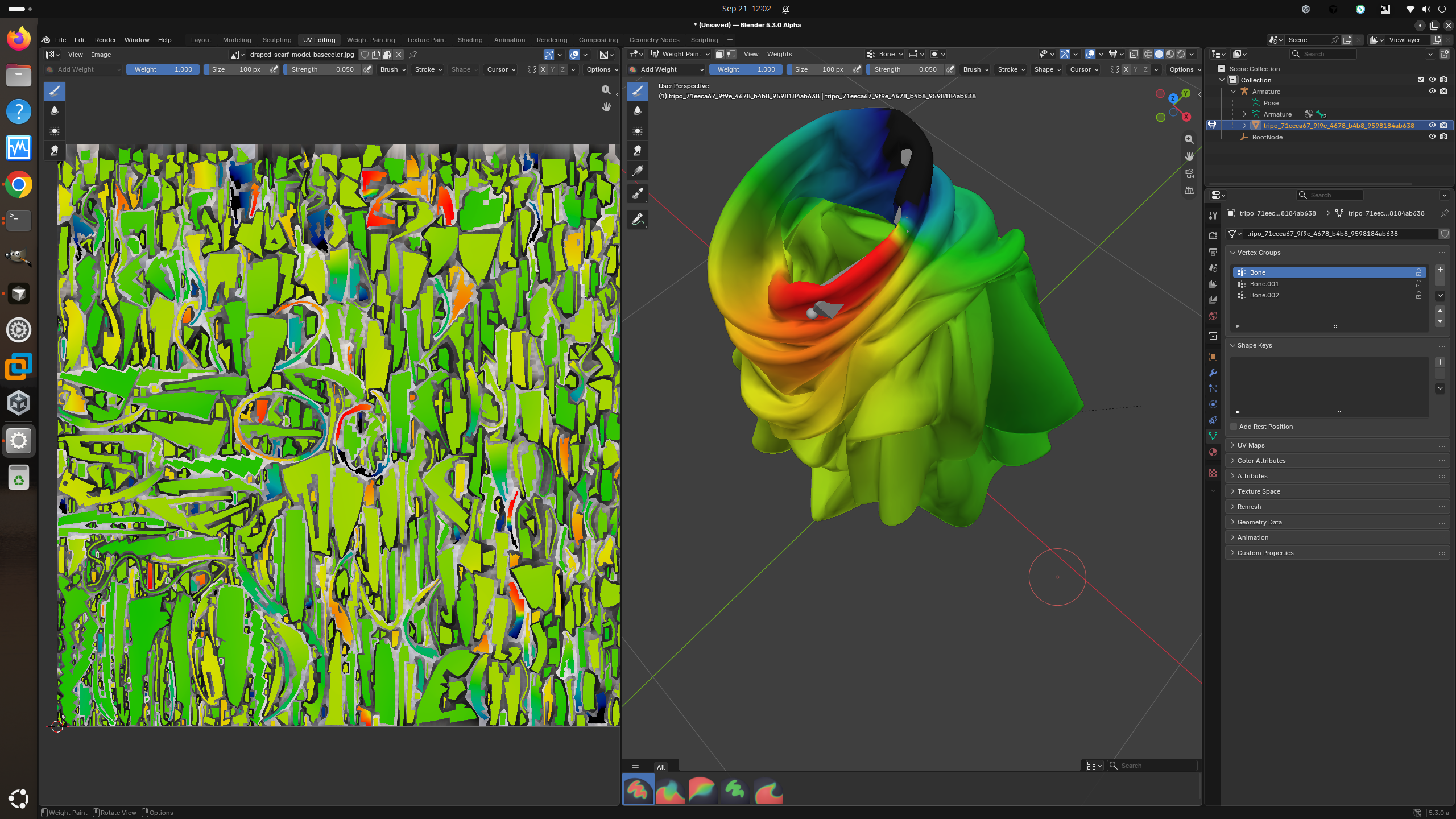Image resolution: width=1456 pixels, height=819 pixels.
Task: Open the Stroke dropdown in 3D viewport header
Action: [1011, 69]
